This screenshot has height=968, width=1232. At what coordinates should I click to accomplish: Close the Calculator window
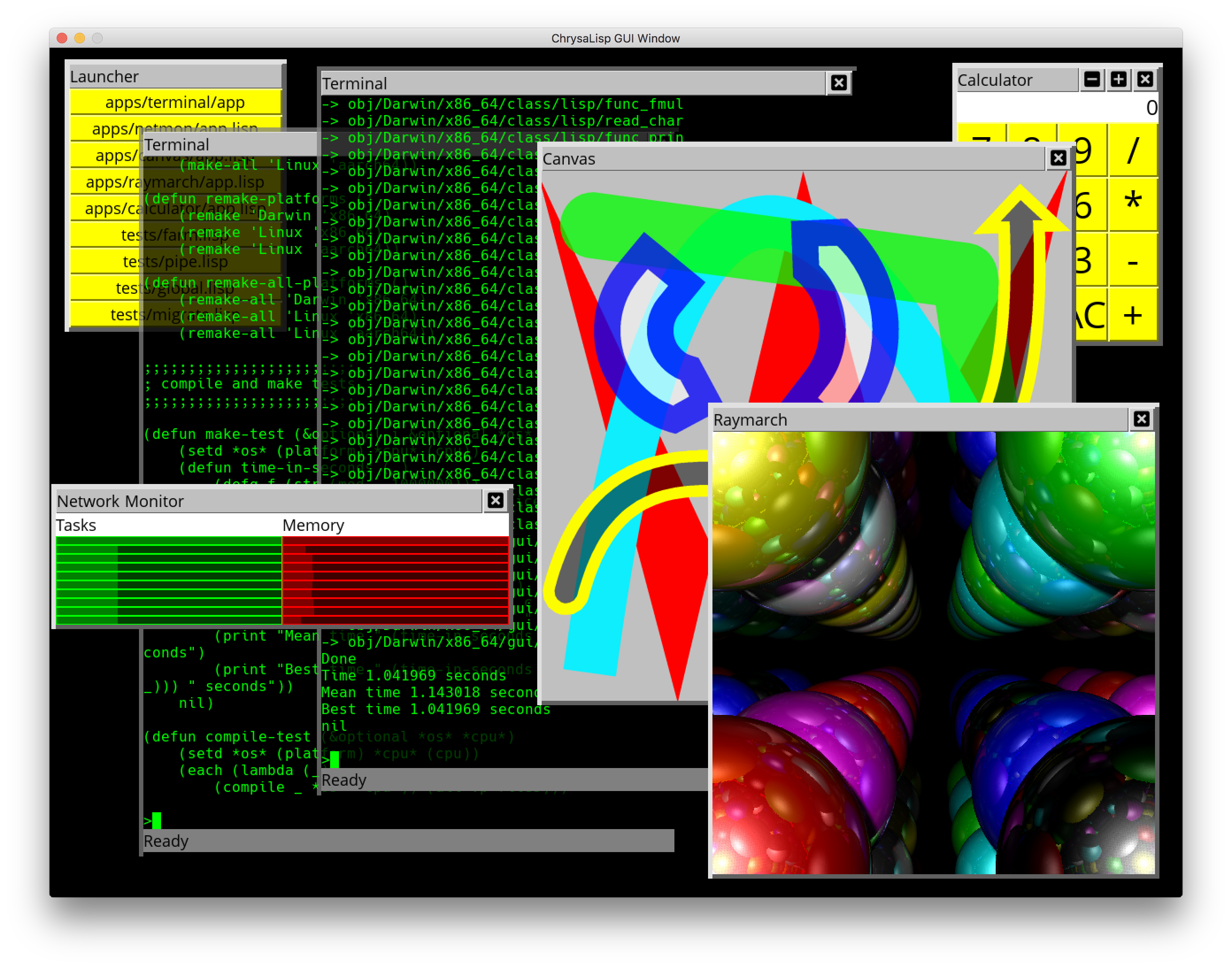1145,79
